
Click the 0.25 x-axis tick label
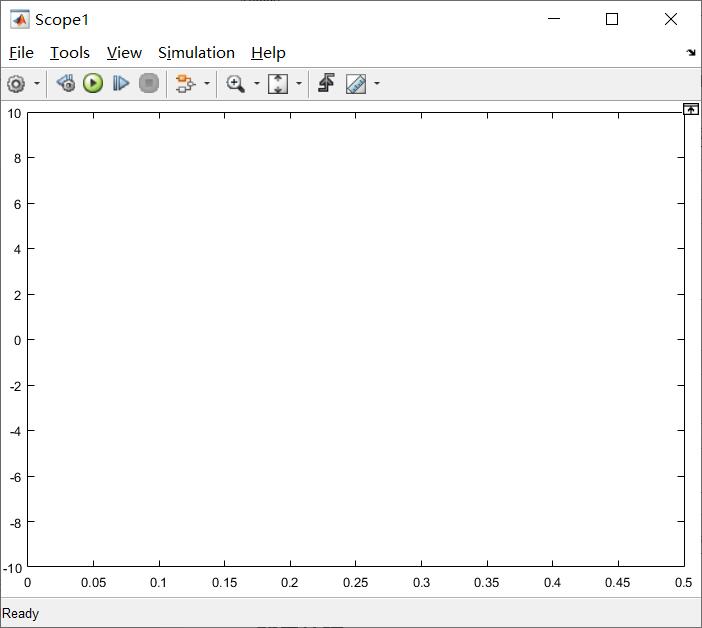click(x=355, y=583)
